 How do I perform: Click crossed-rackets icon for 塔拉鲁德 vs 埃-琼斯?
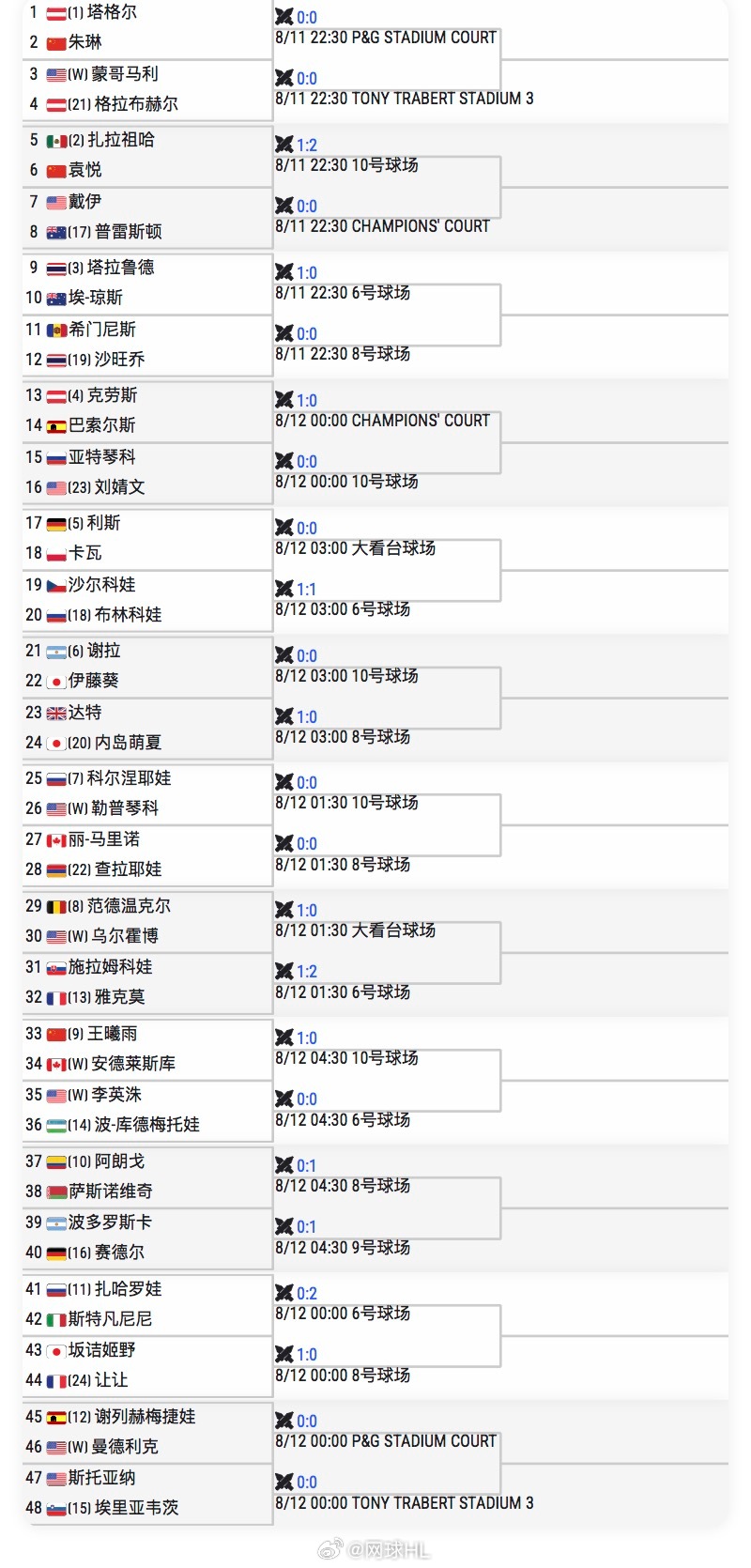(x=284, y=272)
